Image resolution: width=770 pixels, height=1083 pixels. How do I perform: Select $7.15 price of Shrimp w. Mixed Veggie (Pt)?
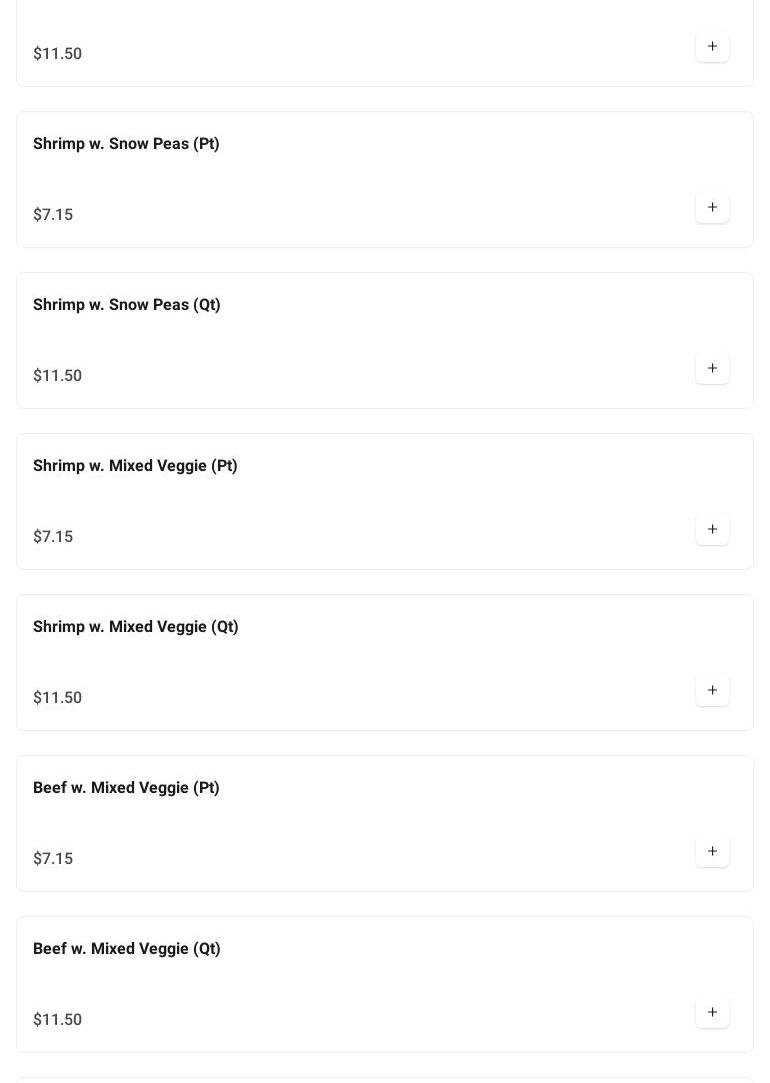click(53, 537)
